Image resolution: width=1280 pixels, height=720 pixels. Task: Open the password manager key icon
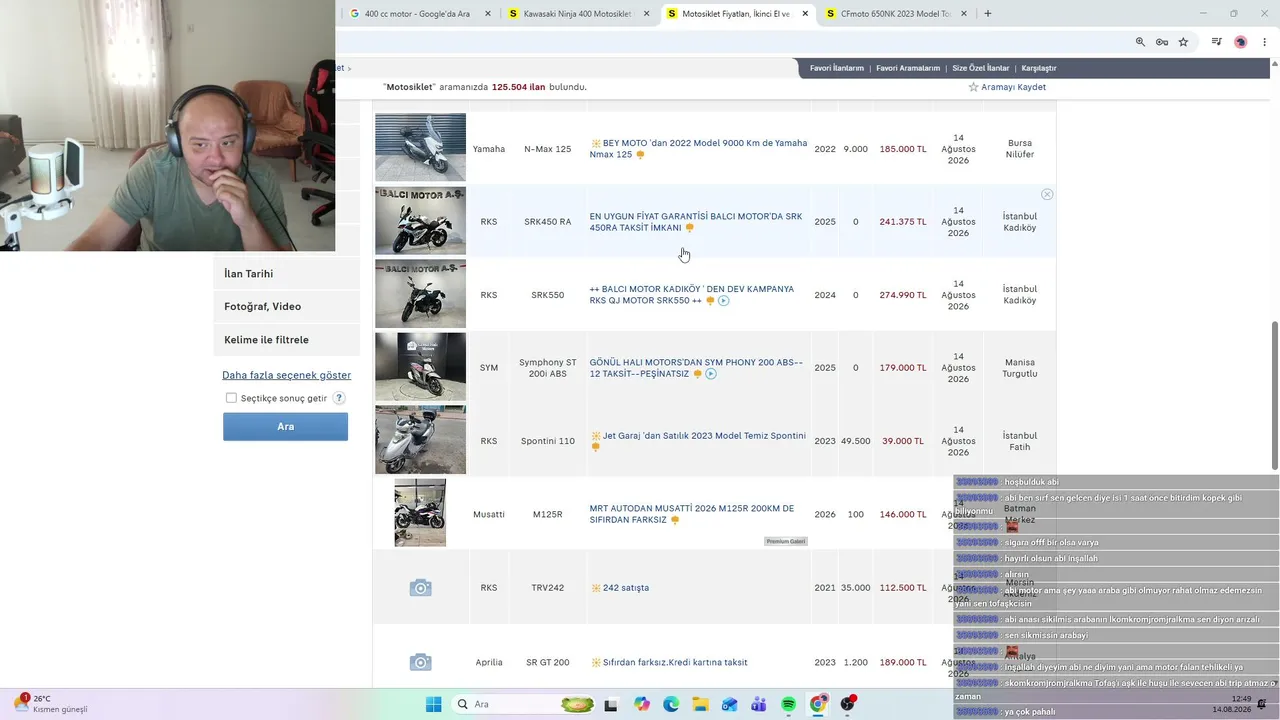[1162, 42]
